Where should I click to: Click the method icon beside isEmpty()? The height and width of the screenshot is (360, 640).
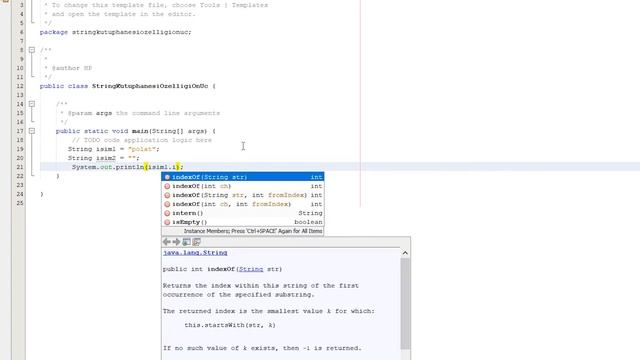tap(167, 222)
